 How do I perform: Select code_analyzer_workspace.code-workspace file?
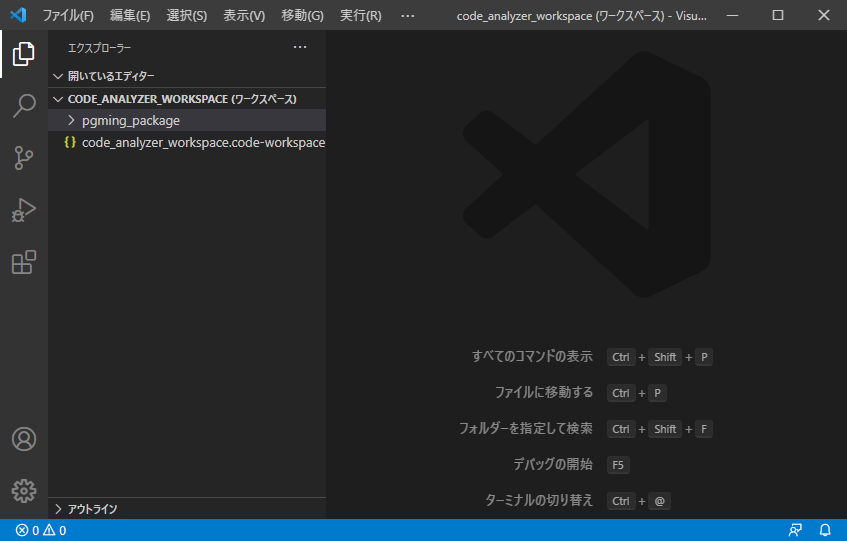(x=187, y=142)
